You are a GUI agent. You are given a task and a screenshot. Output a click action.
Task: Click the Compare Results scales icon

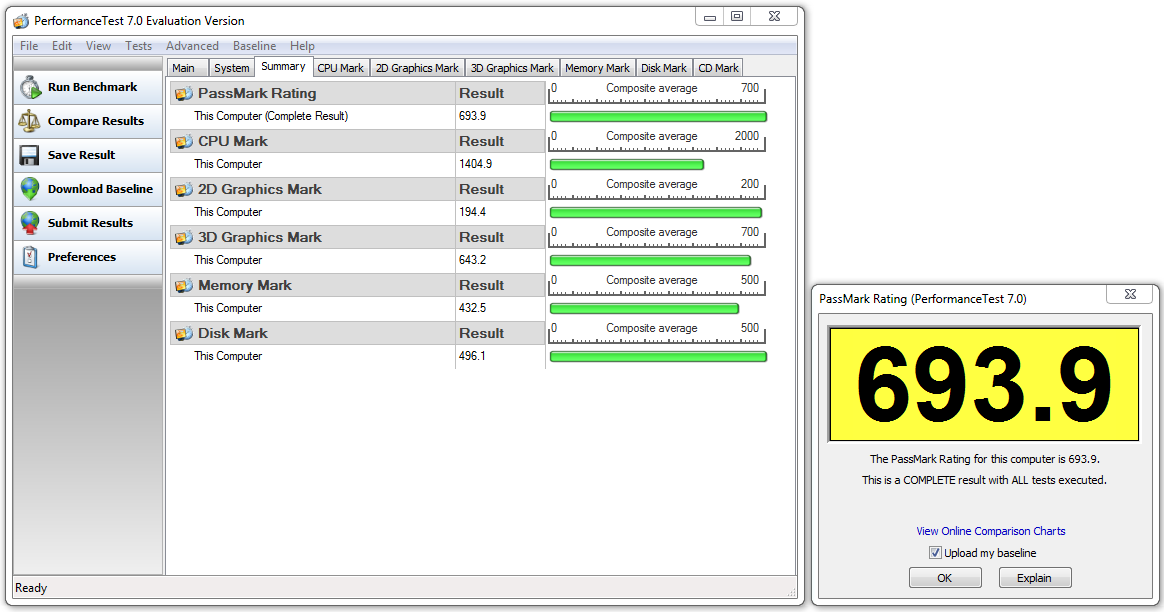[30, 121]
